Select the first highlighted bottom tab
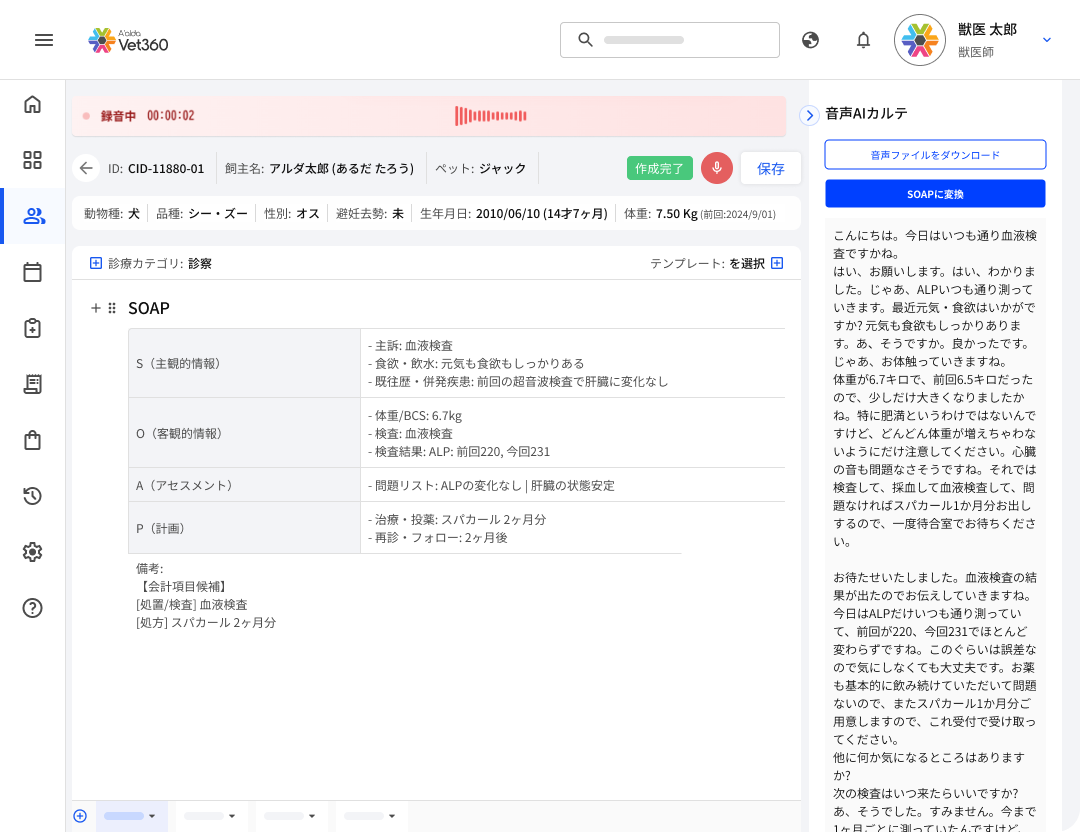Image resolution: width=1080 pixels, height=832 pixels. (132, 816)
